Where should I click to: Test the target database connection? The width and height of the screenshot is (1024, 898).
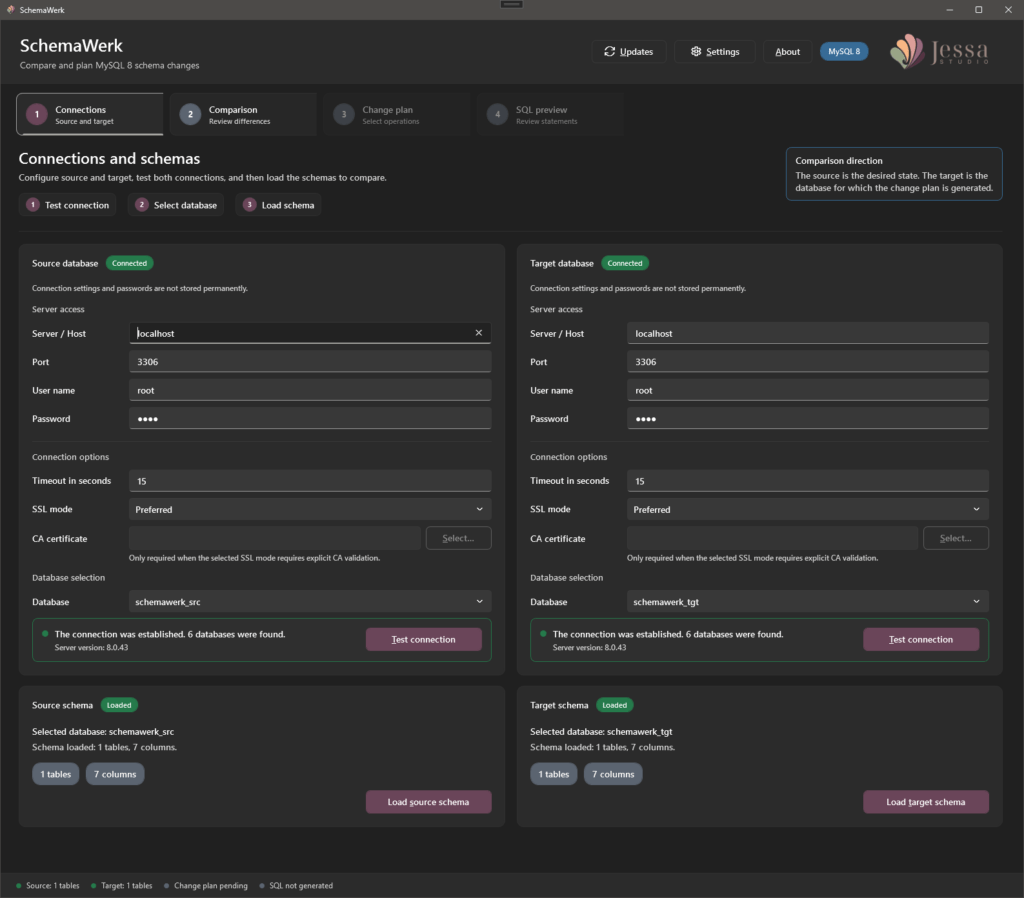[x=921, y=639]
